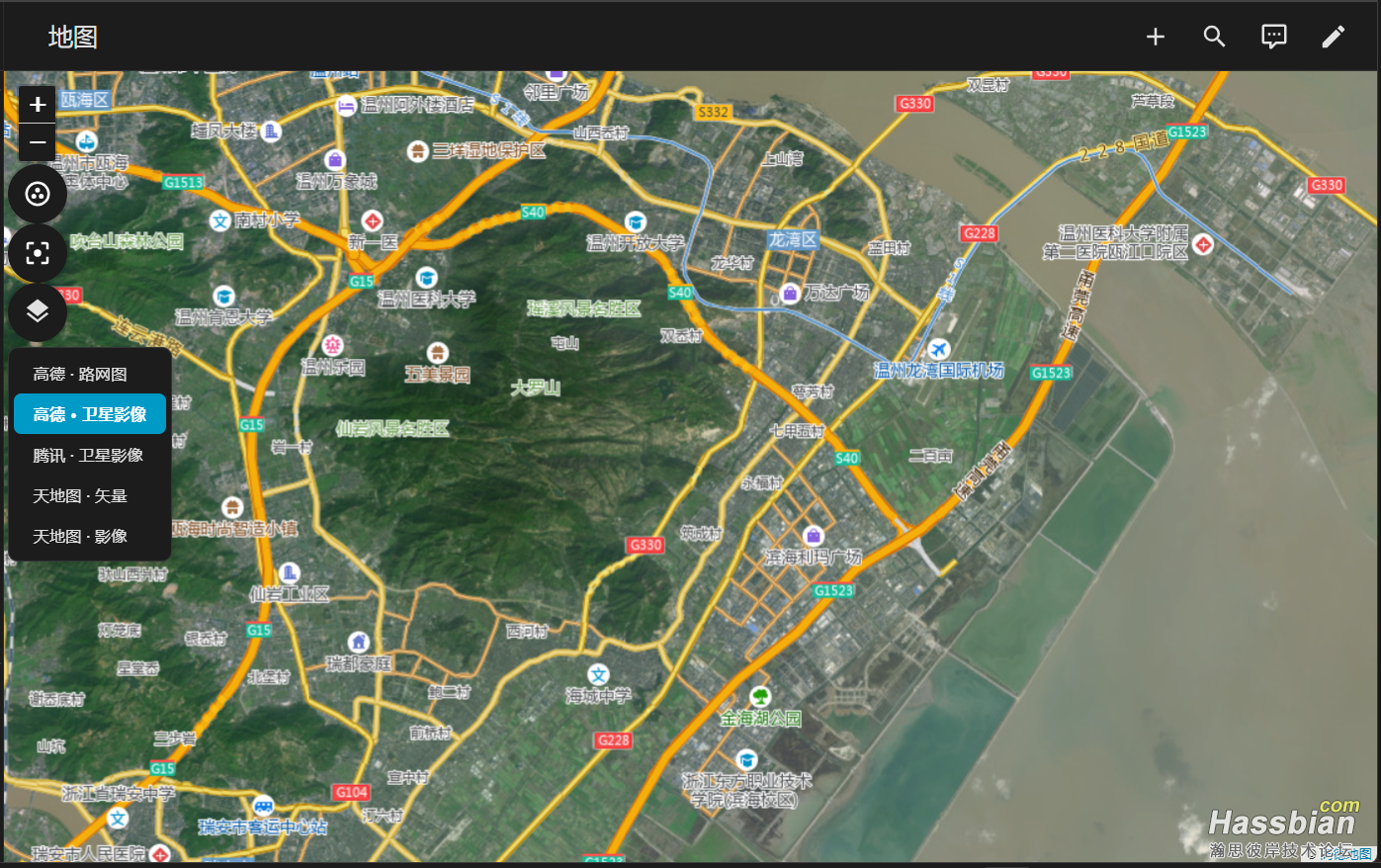Click the park icon at 温州乐园
Screen dimensions: 1381x868
(333, 345)
